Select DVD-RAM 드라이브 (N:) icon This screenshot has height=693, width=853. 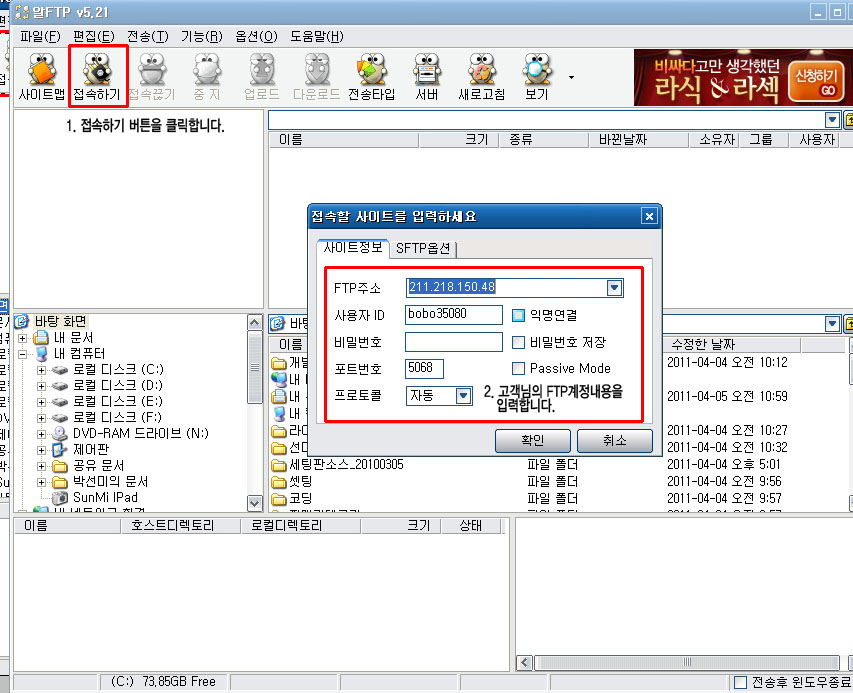click(60, 434)
